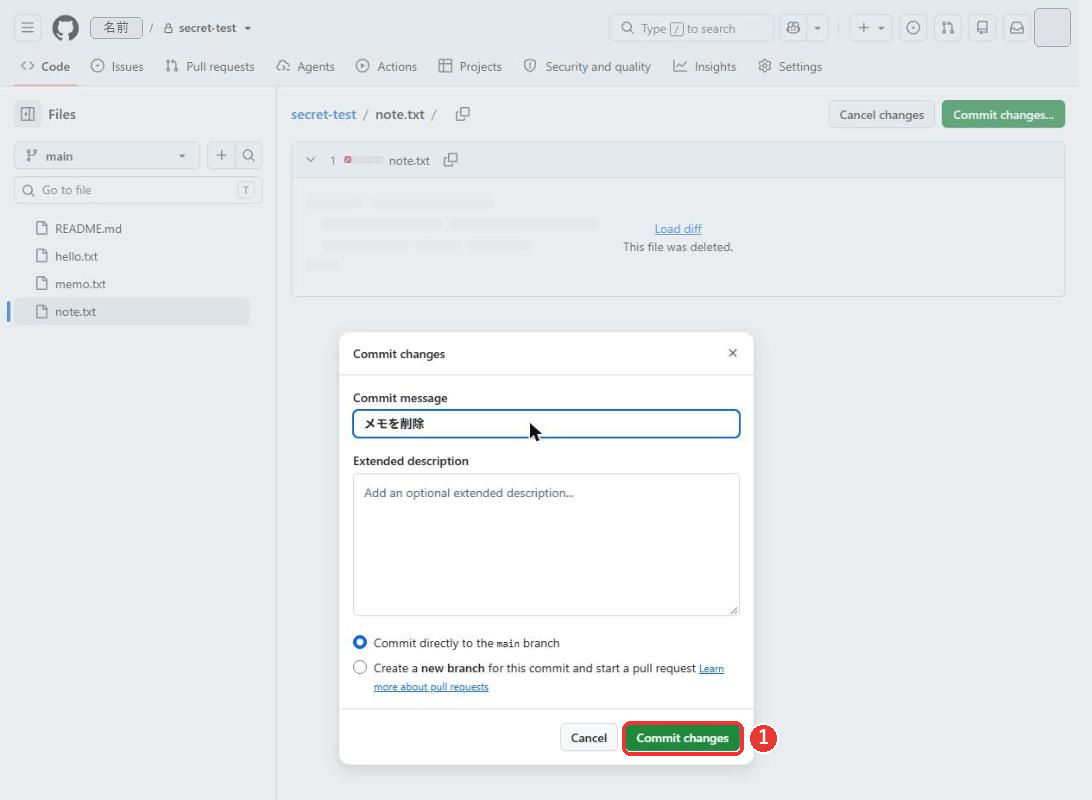Copy the note.txt diff file name
Viewport: 1092px width, 800px height.
click(451, 160)
